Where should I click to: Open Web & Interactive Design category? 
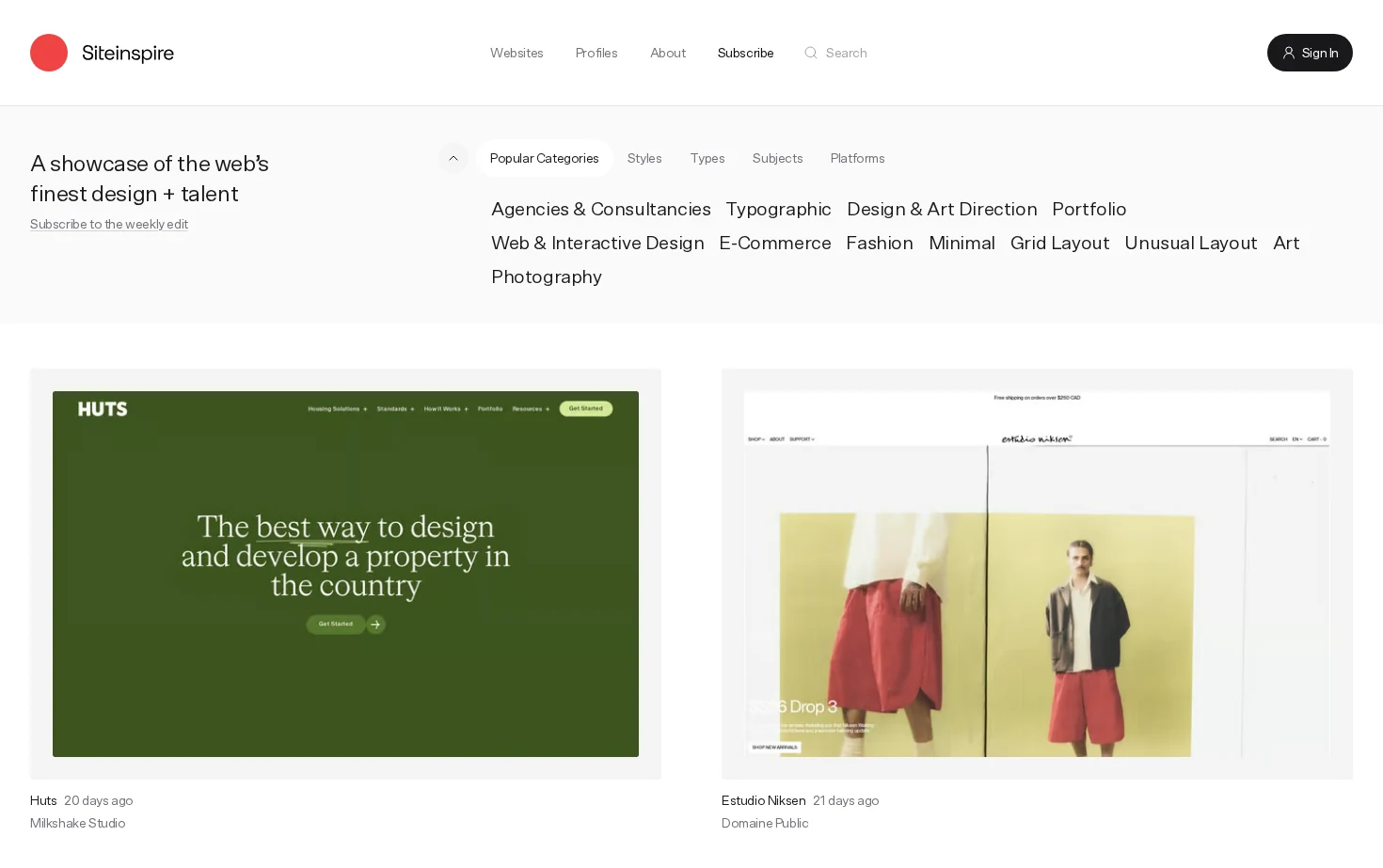tap(597, 243)
